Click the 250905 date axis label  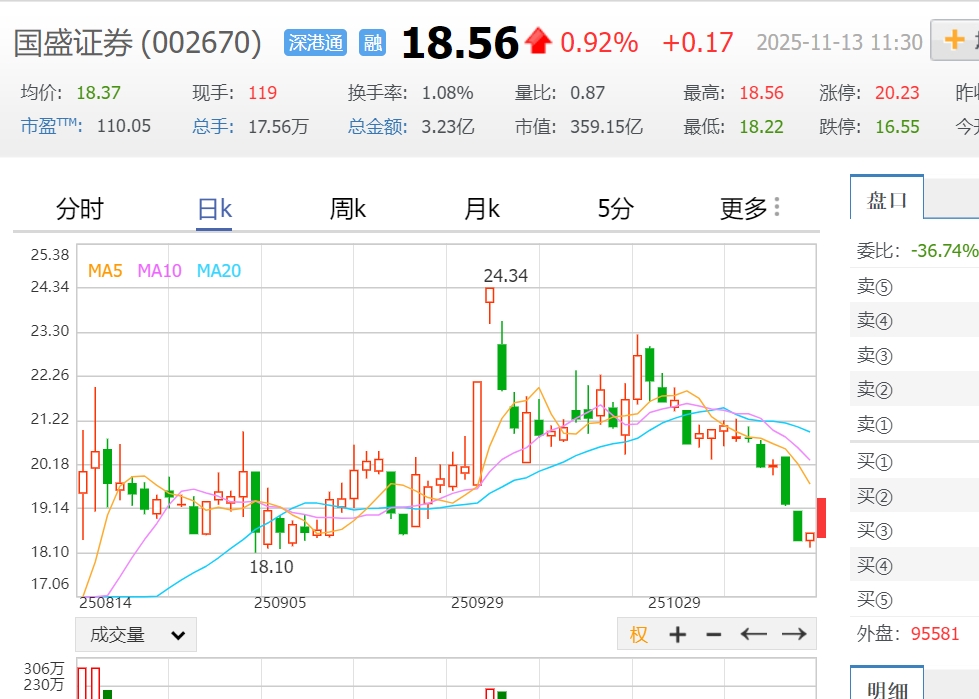[x=280, y=603]
